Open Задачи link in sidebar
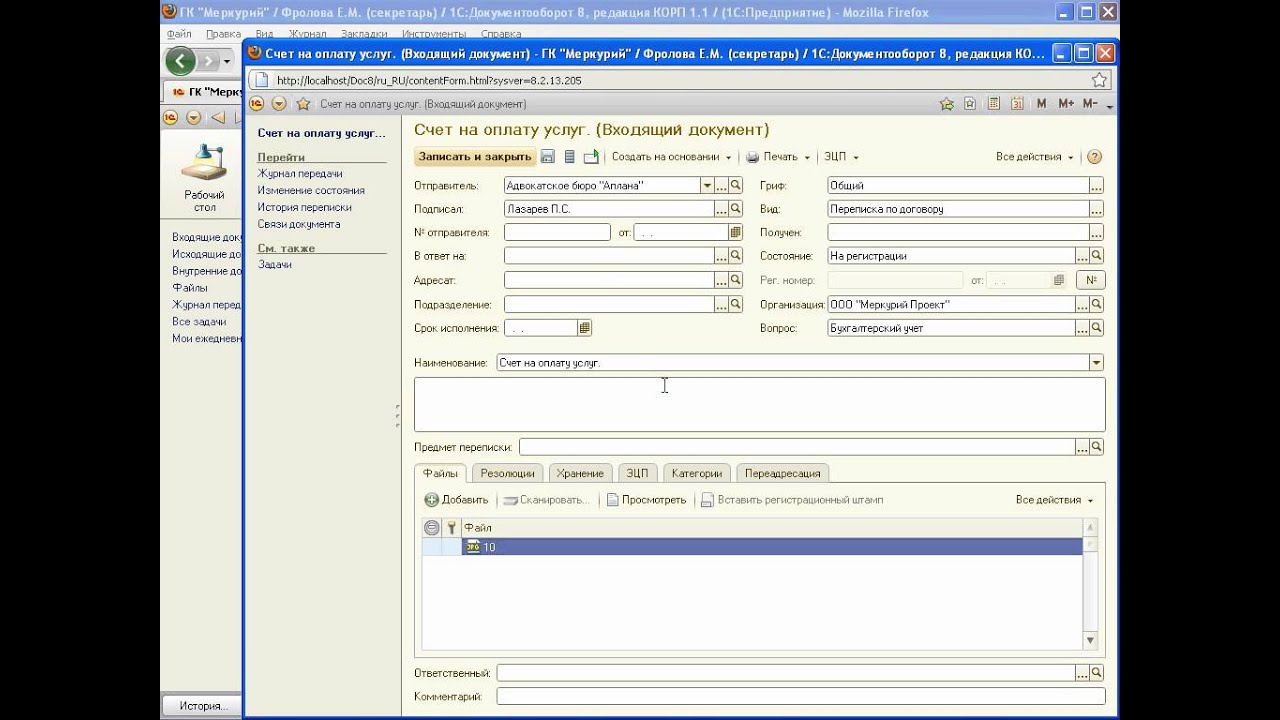This screenshot has width=1280, height=720. pos(275,264)
